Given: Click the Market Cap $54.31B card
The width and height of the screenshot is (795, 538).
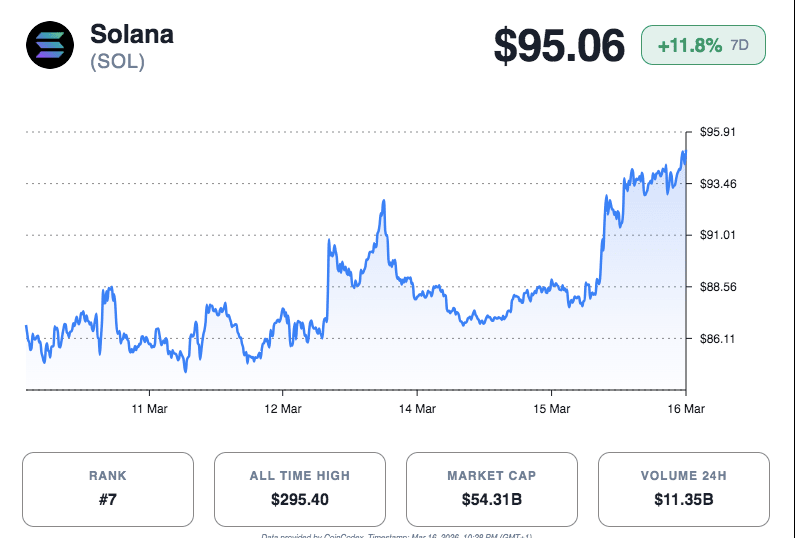Looking at the screenshot, I should click(492, 489).
